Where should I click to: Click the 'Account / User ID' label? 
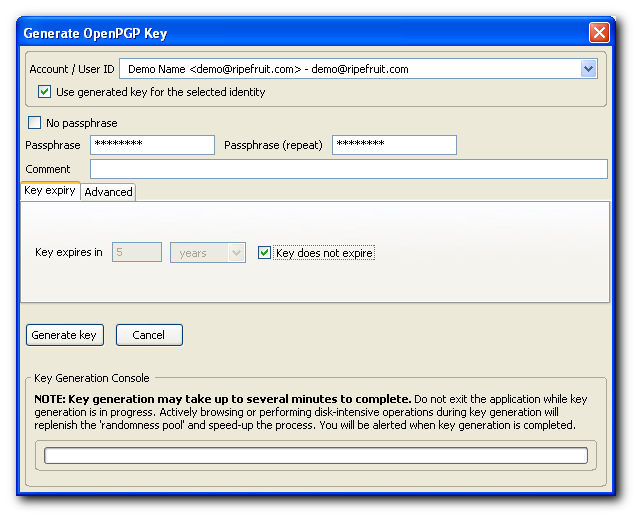[71, 69]
